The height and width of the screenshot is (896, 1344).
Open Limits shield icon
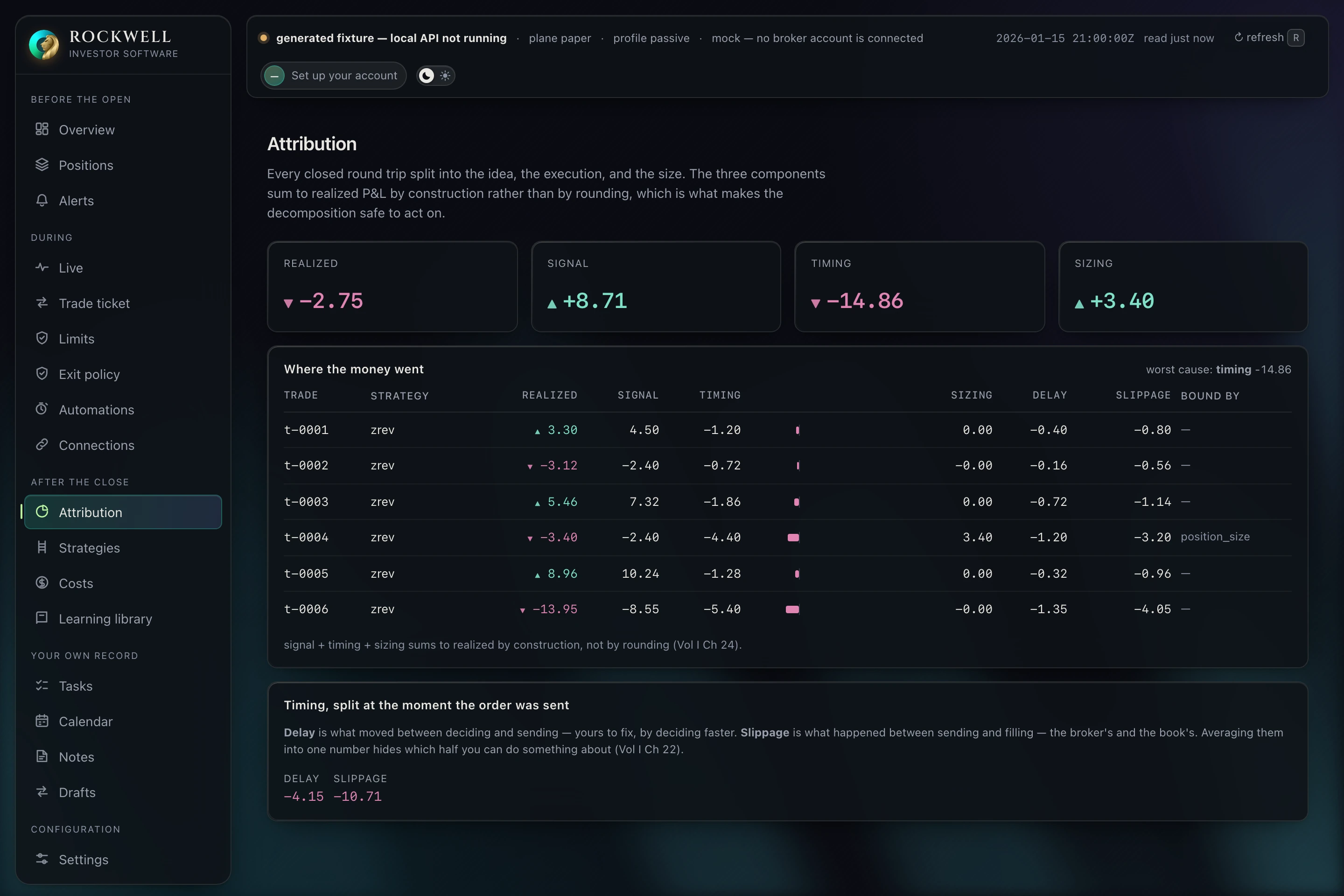[x=42, y=338]
